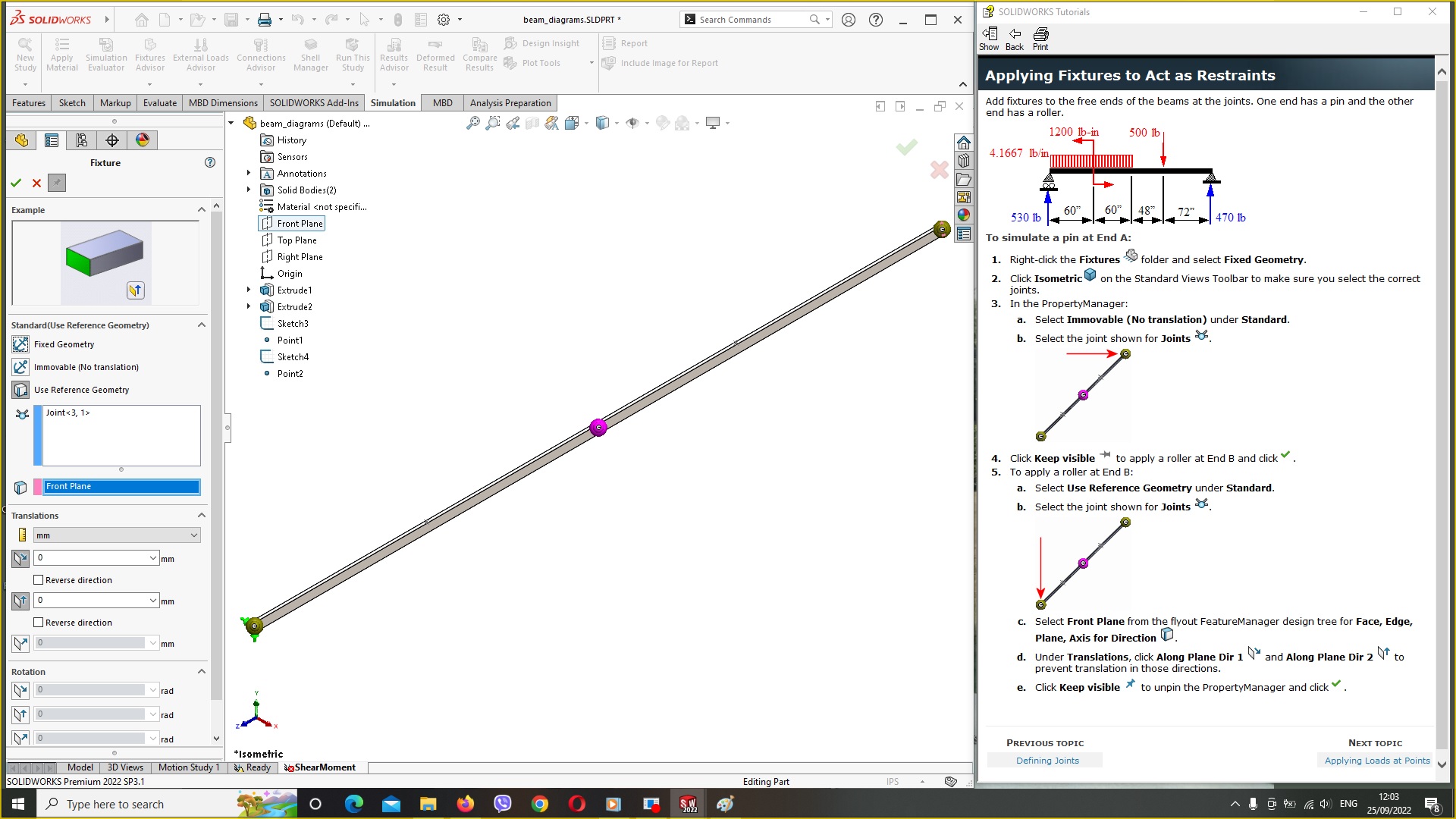1456x819 pixels.
Task: Switch to ConfigurationManager tab icon
Action: 82,140
